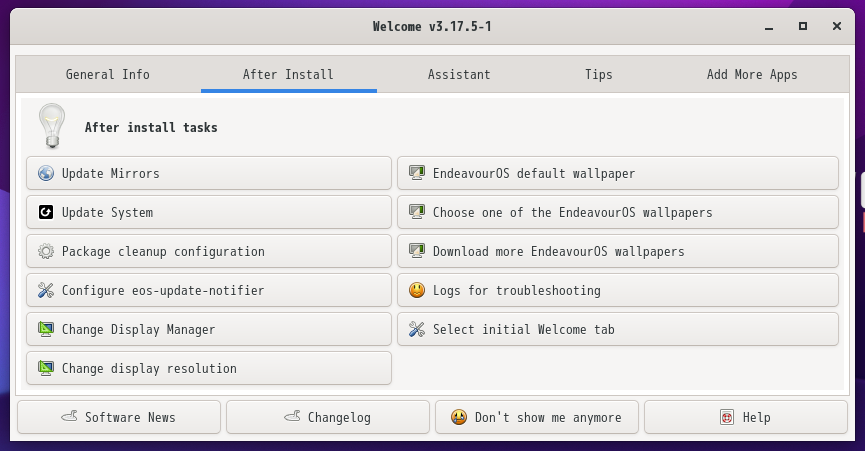Click the lightbulb icon next to After install tasks
The height and width of the screenshot is (451, 865).
pos(52,126)
